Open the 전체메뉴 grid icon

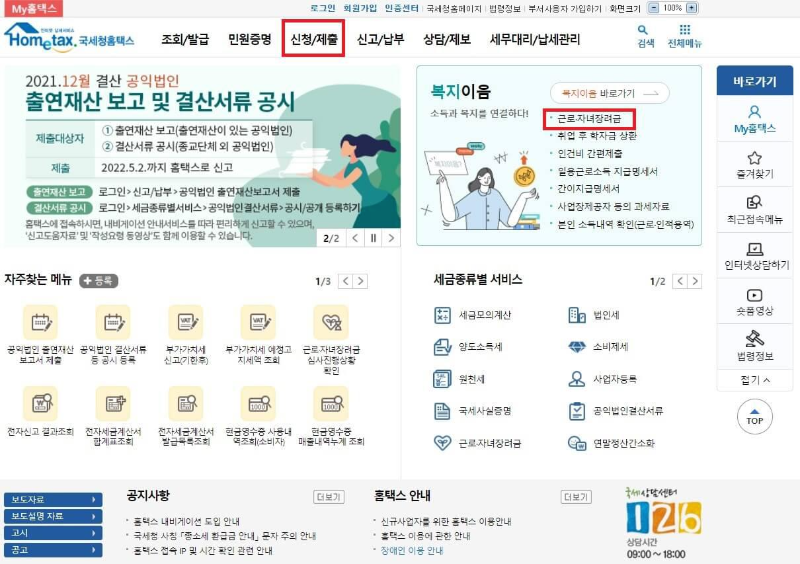(685, 30)
